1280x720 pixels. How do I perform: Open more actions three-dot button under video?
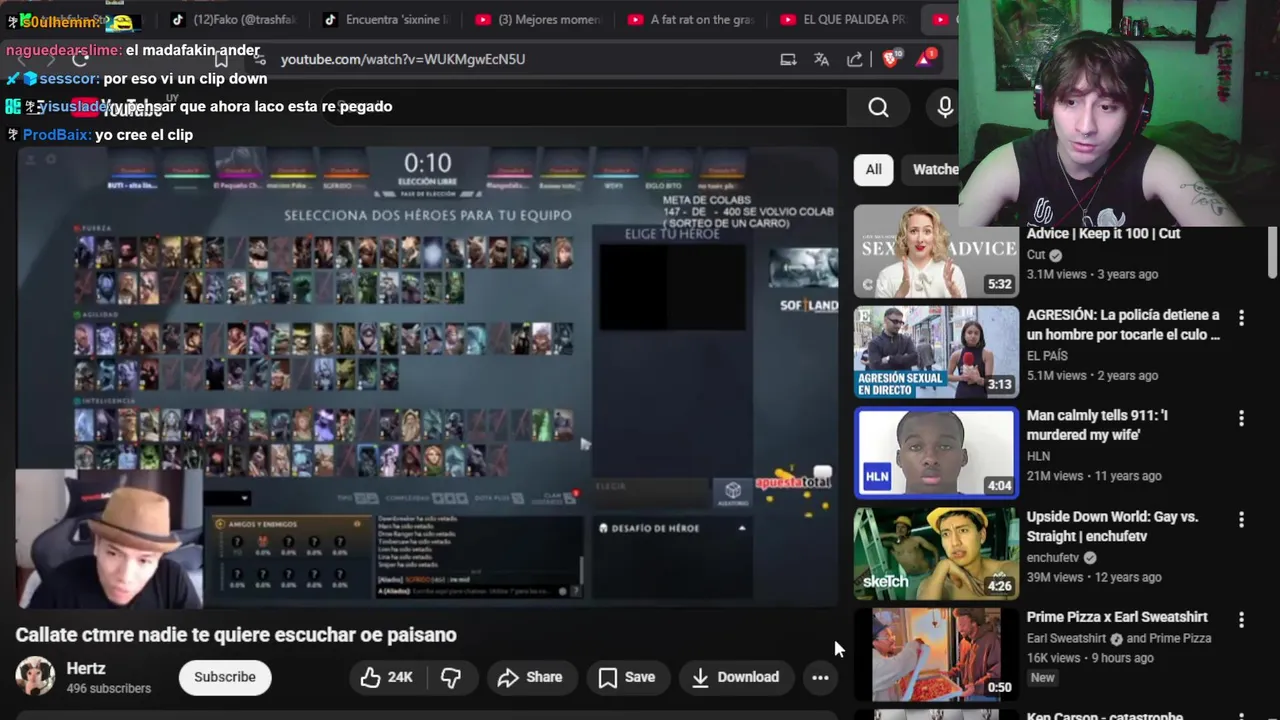coord(820,677)
